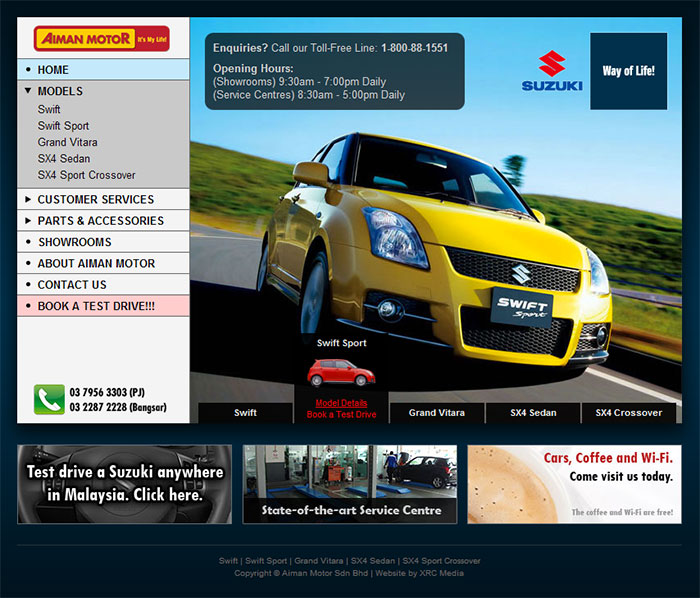Open Grand Vitara in the Models submenu

click(67, 142)
